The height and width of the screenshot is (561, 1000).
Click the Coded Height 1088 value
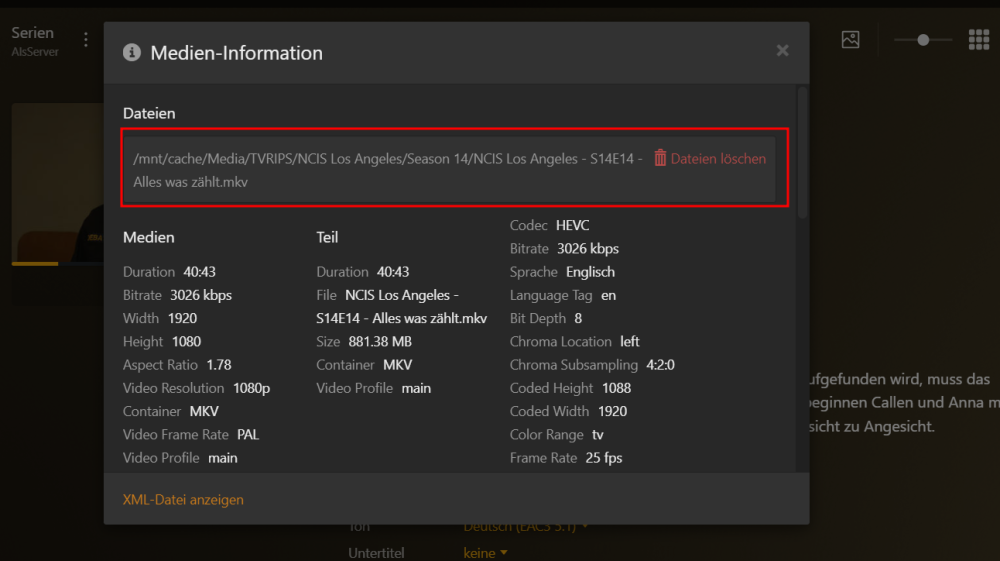[616, 388]
